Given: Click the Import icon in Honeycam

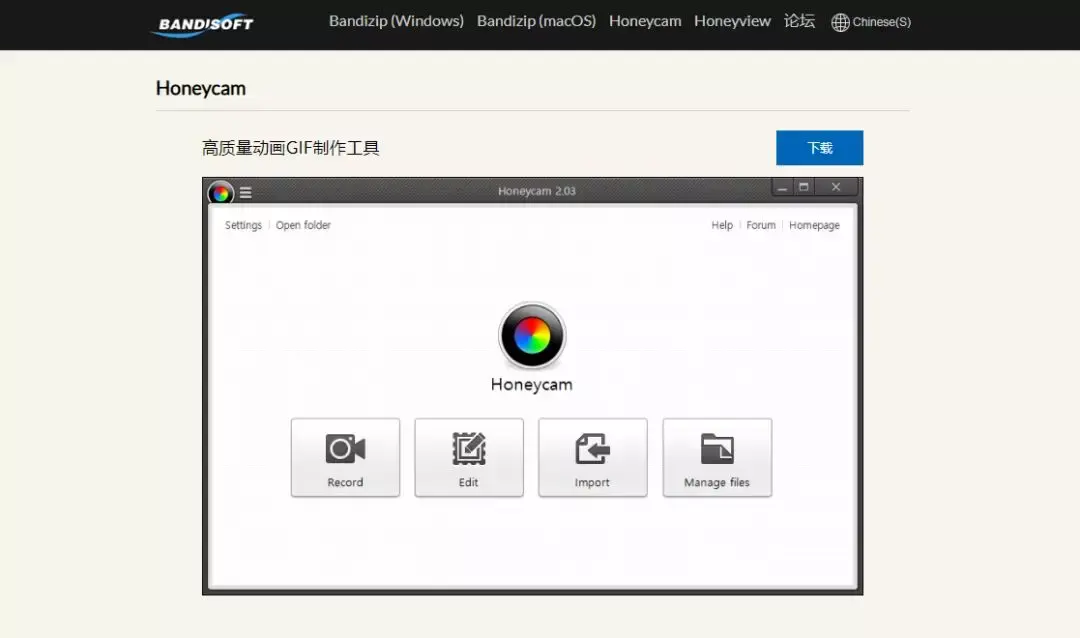Looking at the screenshot, I should (x=593, y=457).
